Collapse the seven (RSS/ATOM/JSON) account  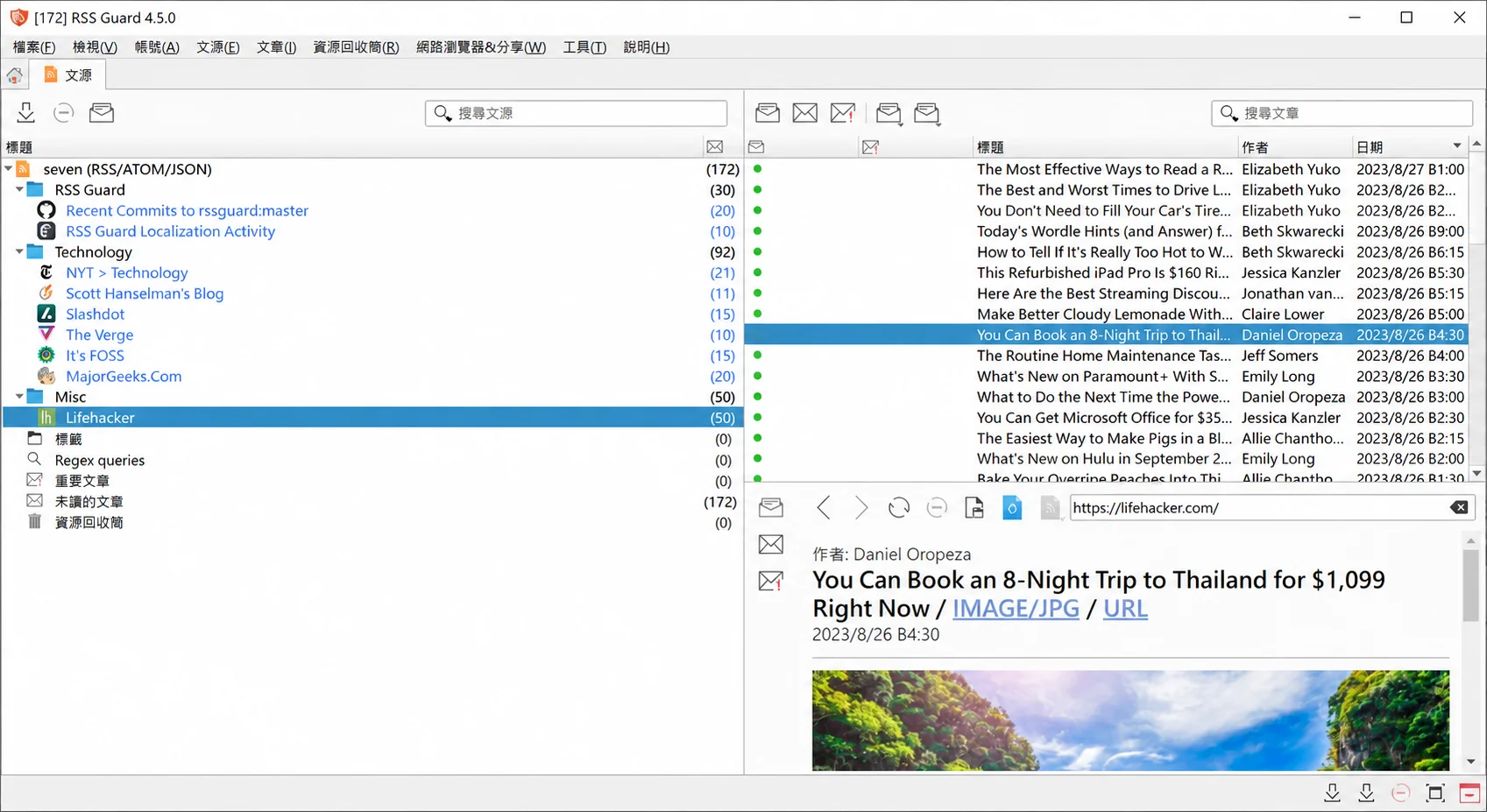pos(9,168)
